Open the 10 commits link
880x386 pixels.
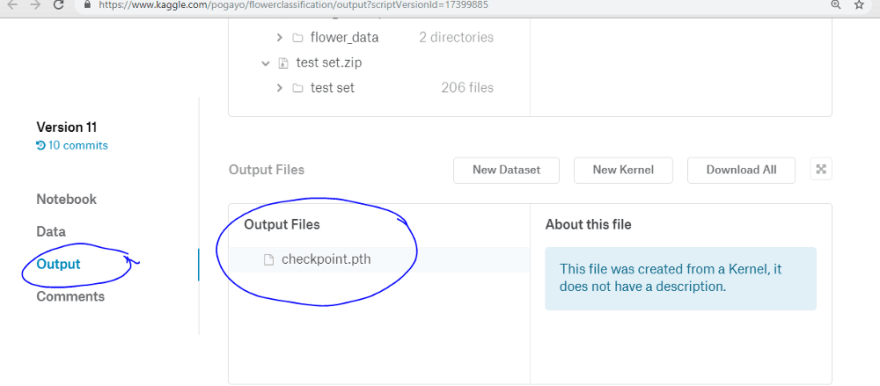(x=72, y=145)
